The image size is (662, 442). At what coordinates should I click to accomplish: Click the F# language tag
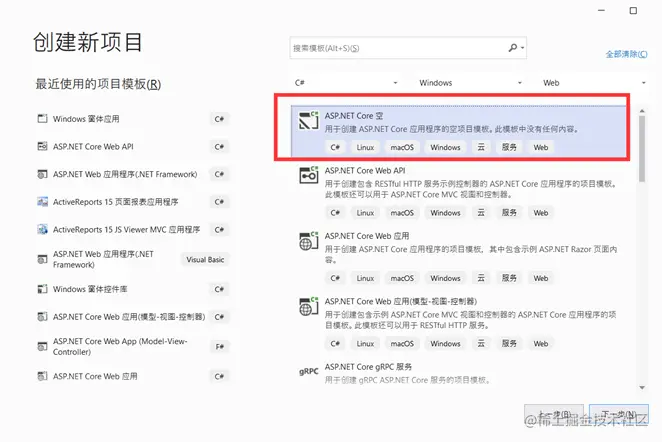220,347
